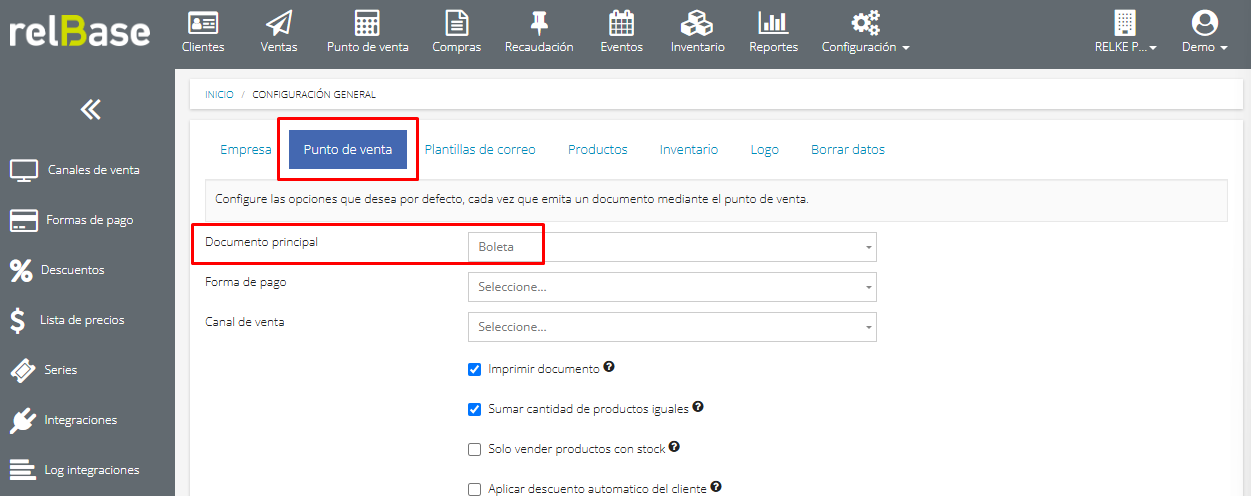Expand the Forma de pago dropdown
The width and height of the screenshot is (1251, 496).
click(x=671, y=287)
